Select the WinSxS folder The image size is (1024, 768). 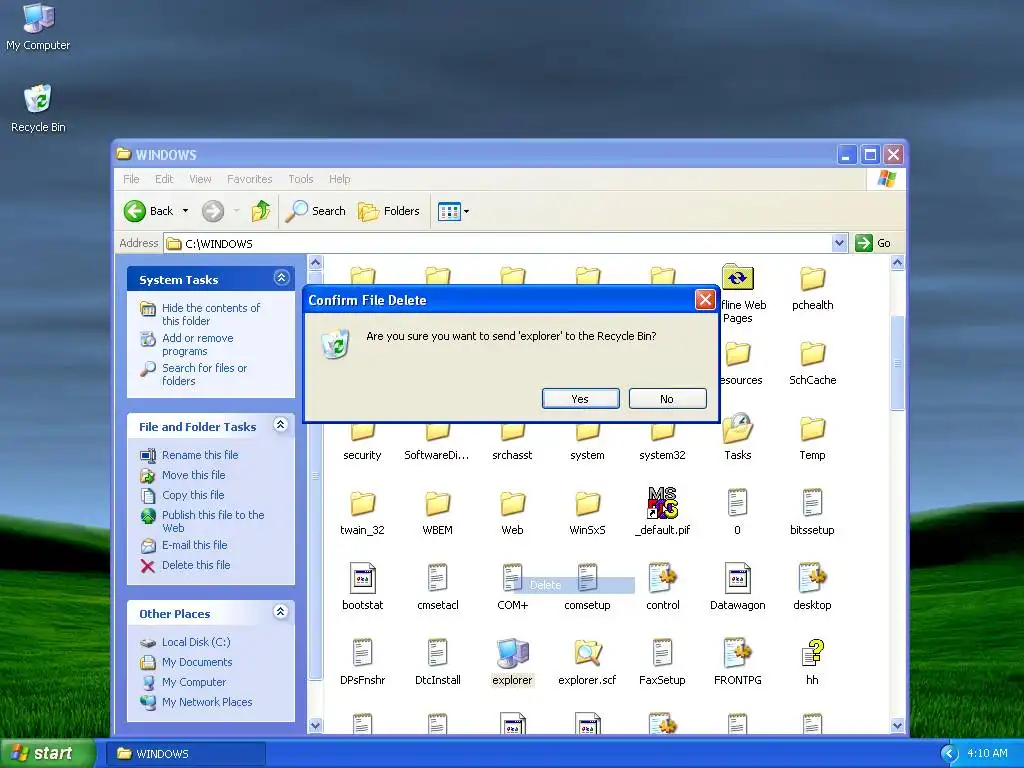click(588, 513)
